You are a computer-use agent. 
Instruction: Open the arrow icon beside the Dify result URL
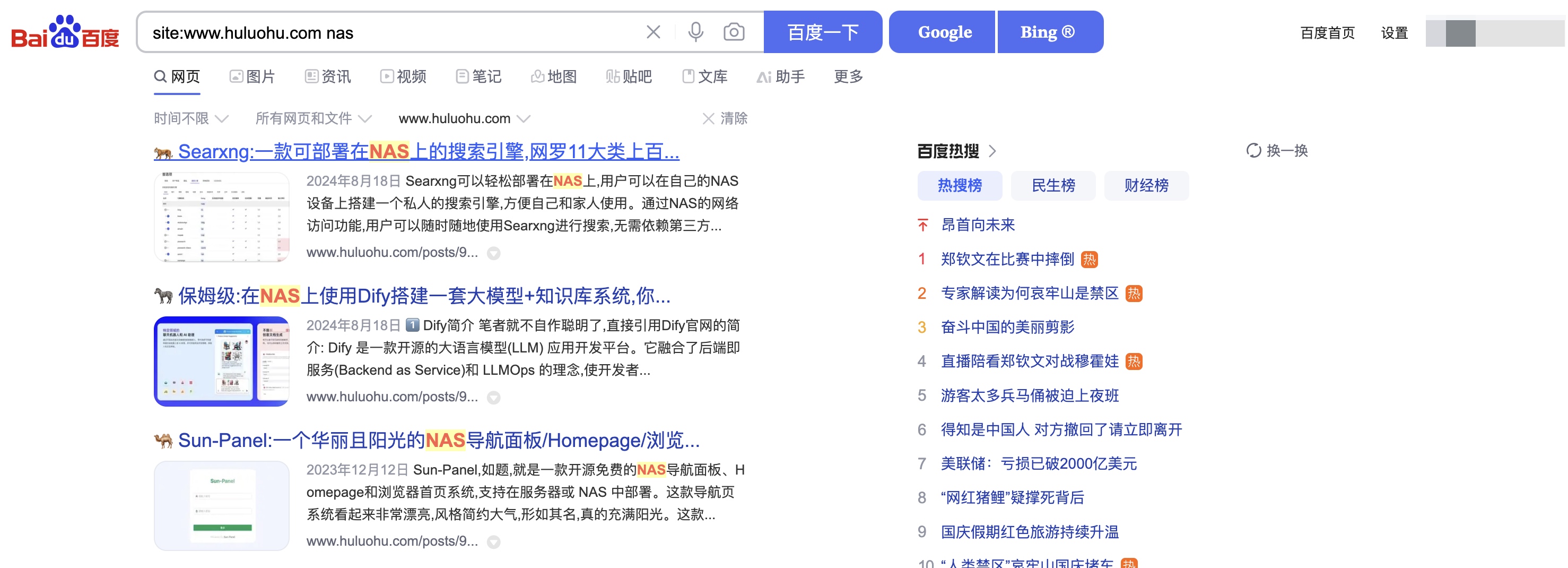click(x=494, y=398)
